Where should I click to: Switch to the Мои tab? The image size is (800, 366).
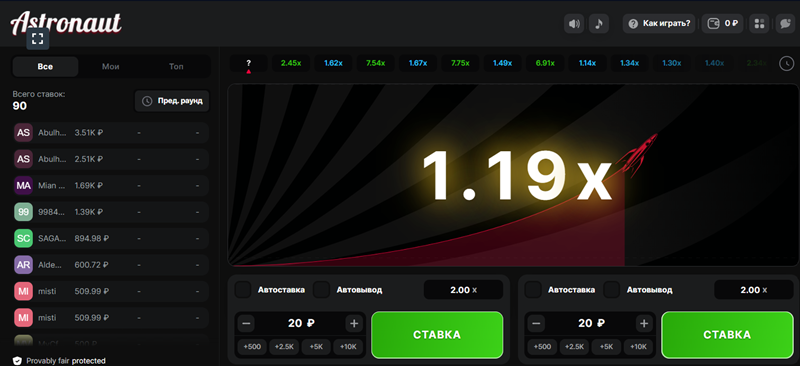pyautogui.click(x=111, y=67)
